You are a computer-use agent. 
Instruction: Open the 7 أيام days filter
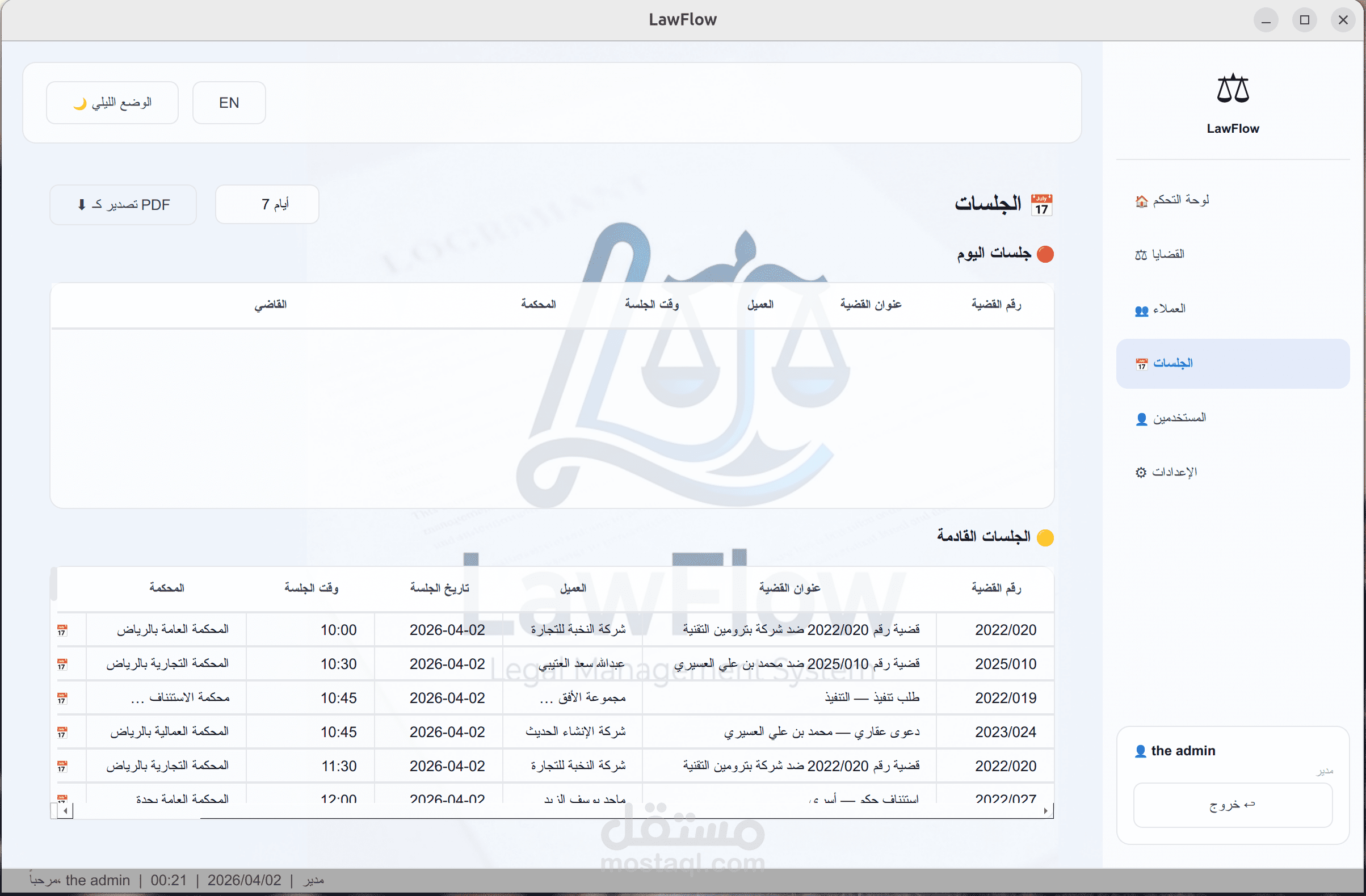(267, 204)
